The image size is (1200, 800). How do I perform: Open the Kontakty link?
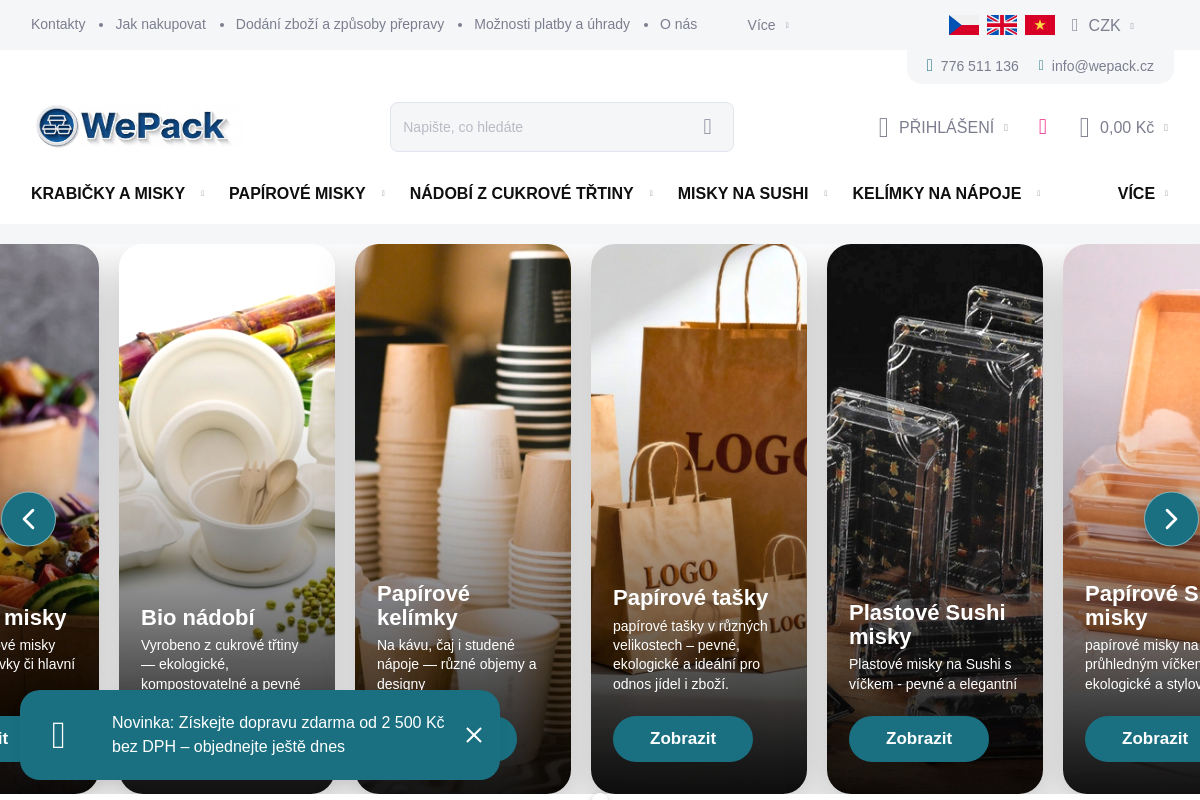pyautogui.click(x=58, y=24)
